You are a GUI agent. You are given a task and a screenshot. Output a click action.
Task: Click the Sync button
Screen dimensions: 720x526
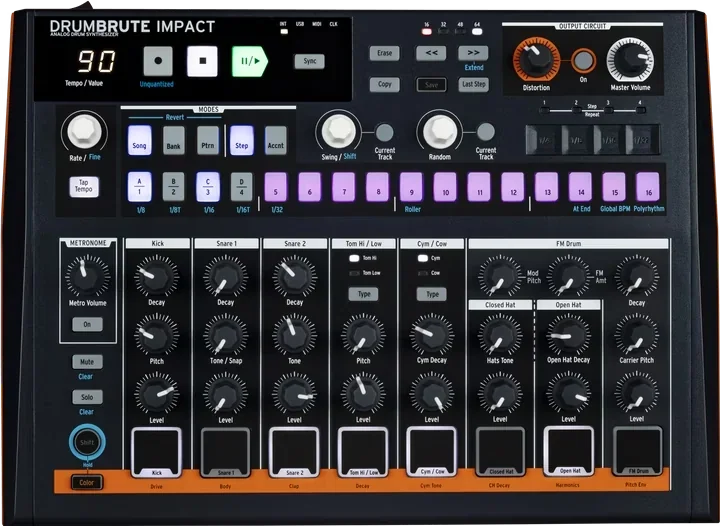[x=309, y=61]
